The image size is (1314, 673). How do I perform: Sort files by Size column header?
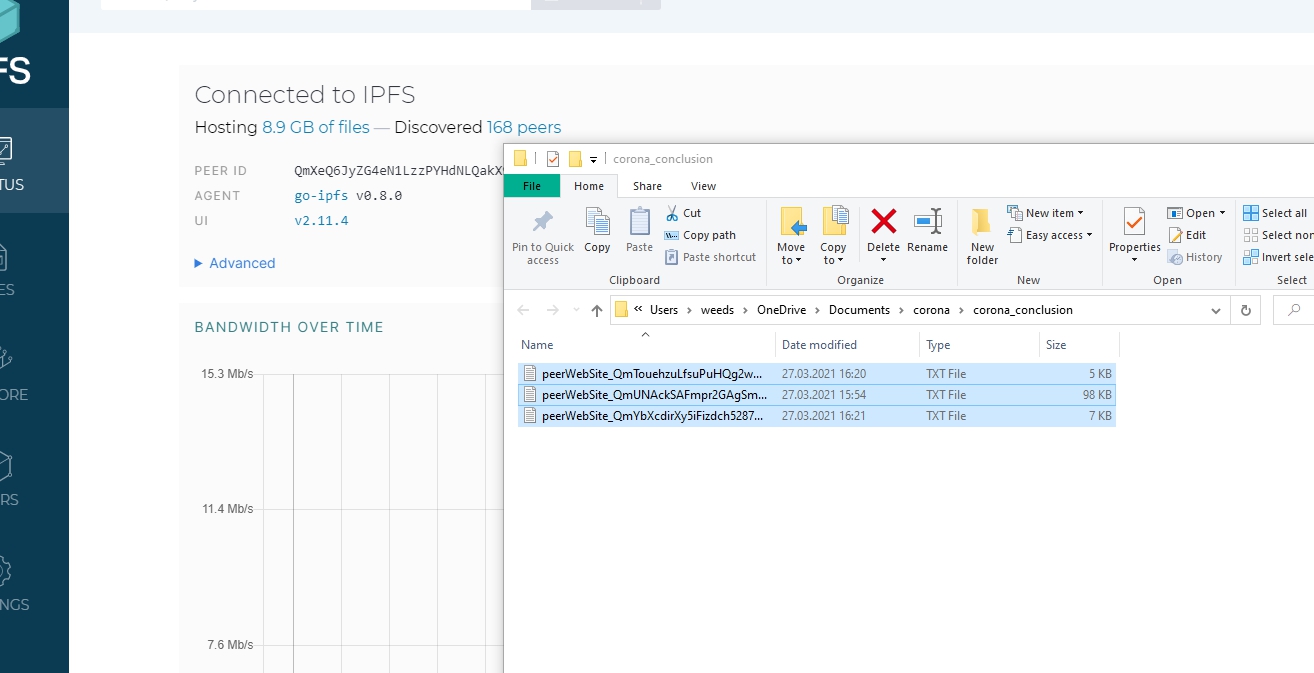(x=1079, y=345)
